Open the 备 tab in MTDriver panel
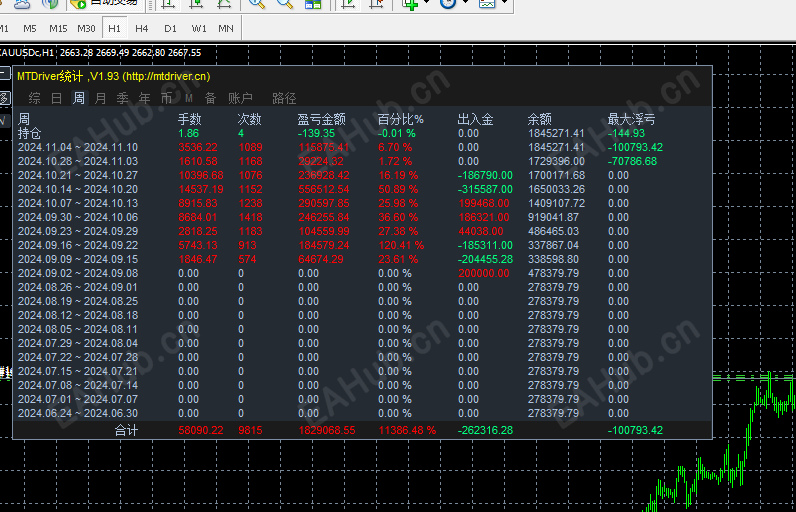Screen dimensions: 796x512 210,98
